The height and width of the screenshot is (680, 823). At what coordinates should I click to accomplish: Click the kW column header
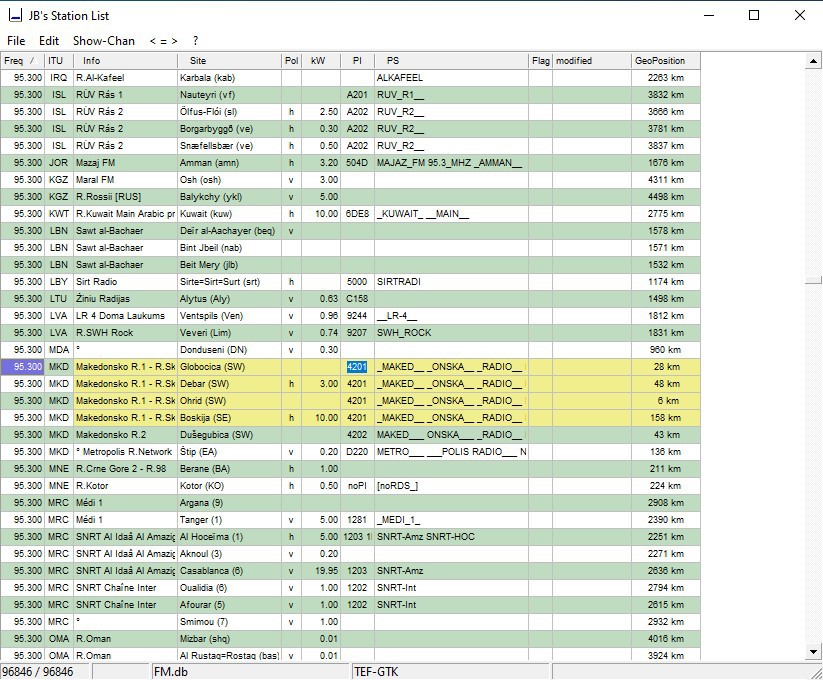point(320,61)
